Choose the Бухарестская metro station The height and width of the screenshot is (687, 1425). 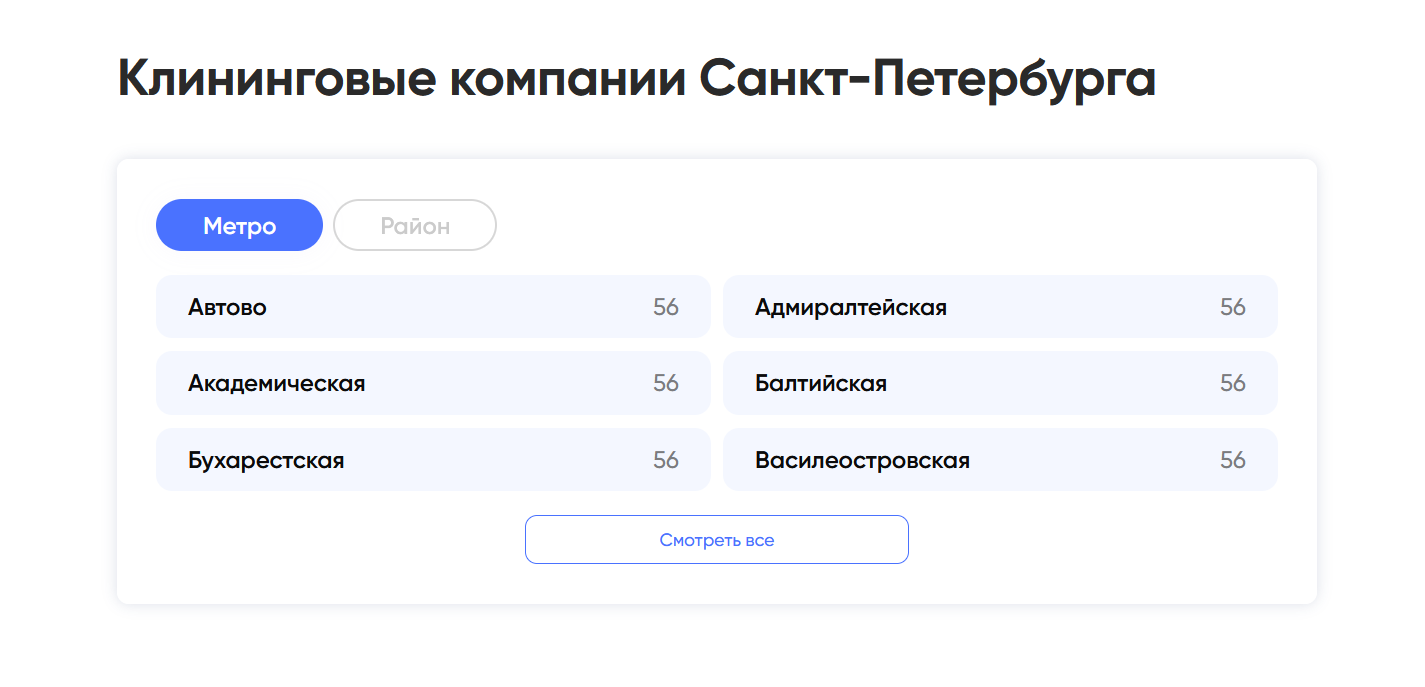point(433,460)
